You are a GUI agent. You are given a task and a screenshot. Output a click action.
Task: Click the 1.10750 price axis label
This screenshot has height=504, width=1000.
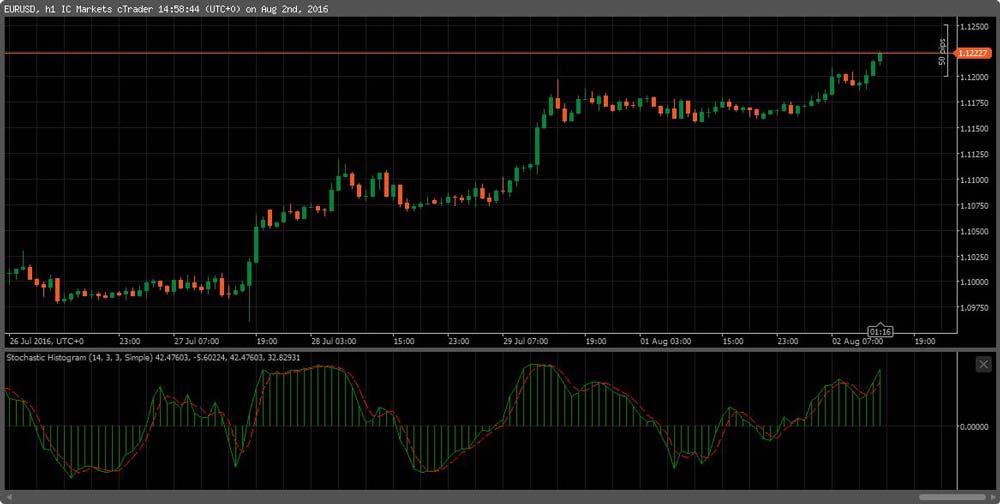pyautogui.click(x=973, y=205)
